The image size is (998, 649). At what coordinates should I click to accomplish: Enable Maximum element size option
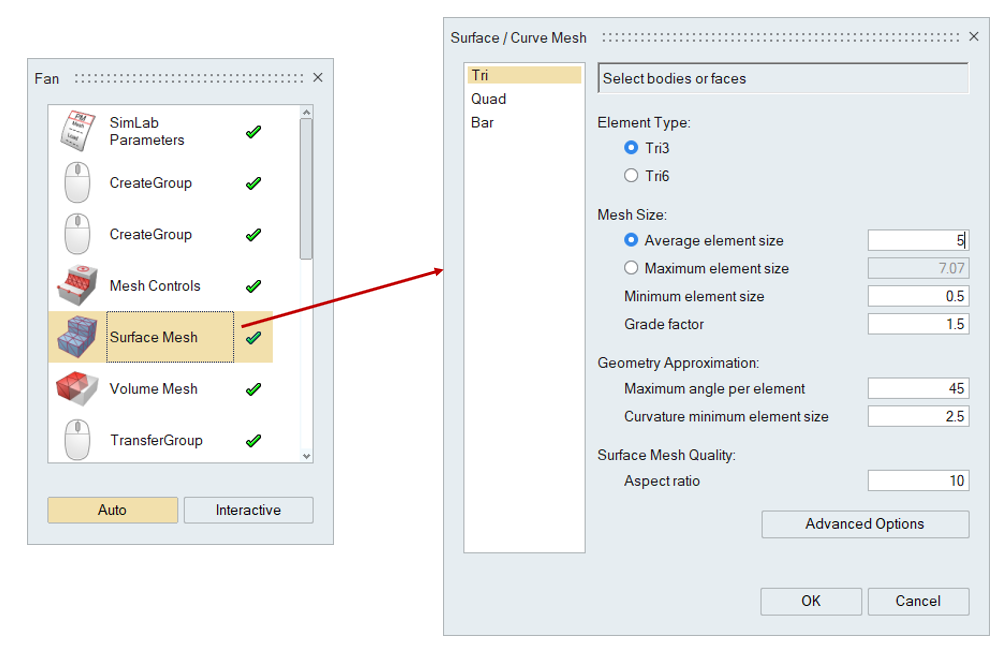(x=631, y=268)
